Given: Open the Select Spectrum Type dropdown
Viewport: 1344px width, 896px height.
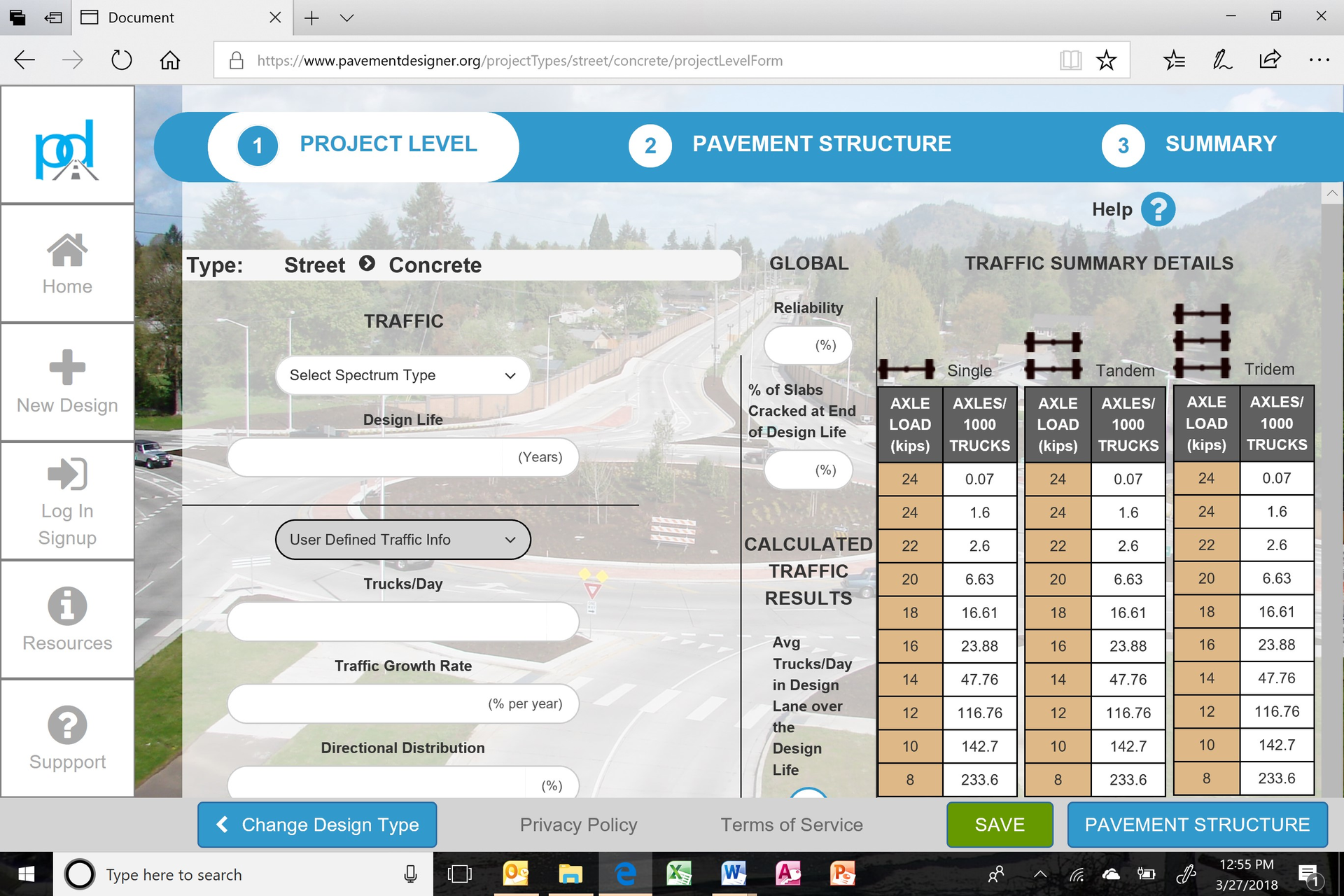Looking at the screenshot, I should coord(401,375).
